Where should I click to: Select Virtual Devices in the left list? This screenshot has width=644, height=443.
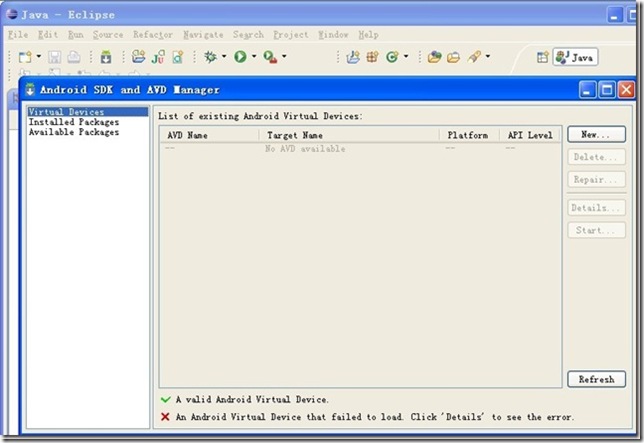87,112
